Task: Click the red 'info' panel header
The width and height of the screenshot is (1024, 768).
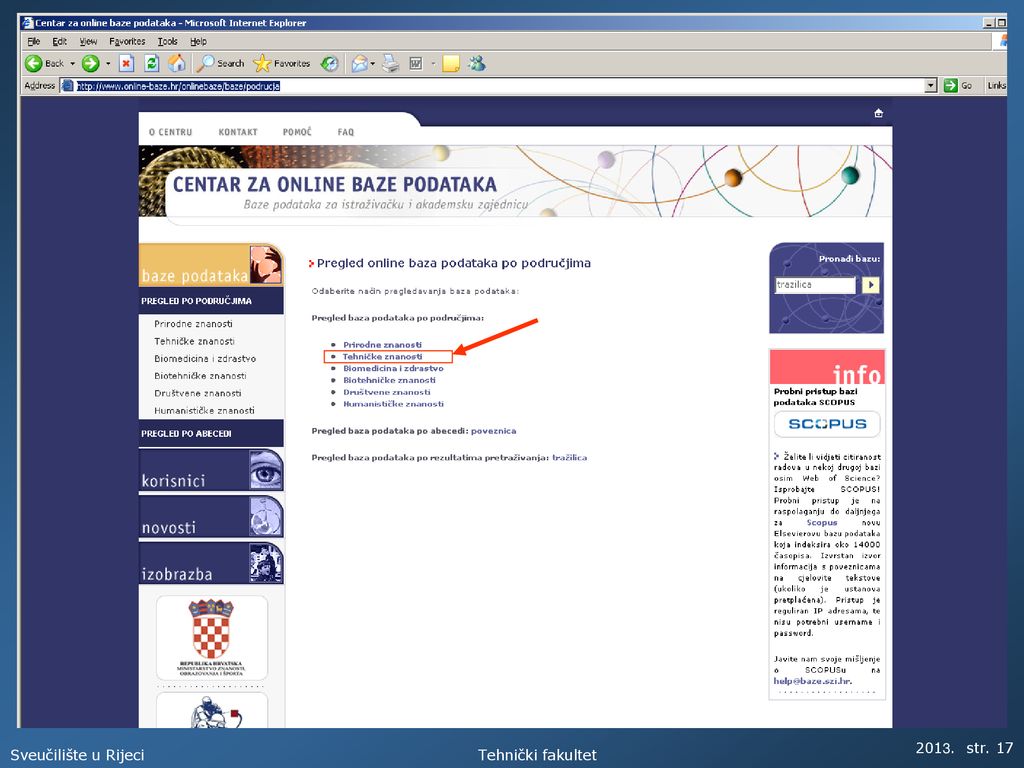Action: (x=827, y=367)
